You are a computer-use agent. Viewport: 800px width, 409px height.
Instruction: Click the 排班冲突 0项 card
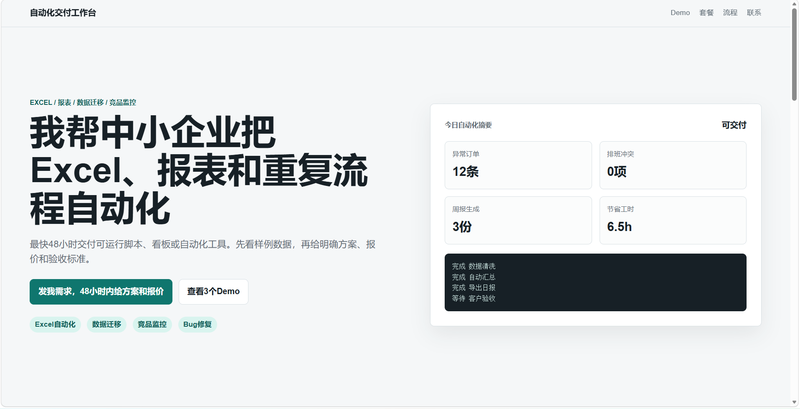(x=672, y=165)
